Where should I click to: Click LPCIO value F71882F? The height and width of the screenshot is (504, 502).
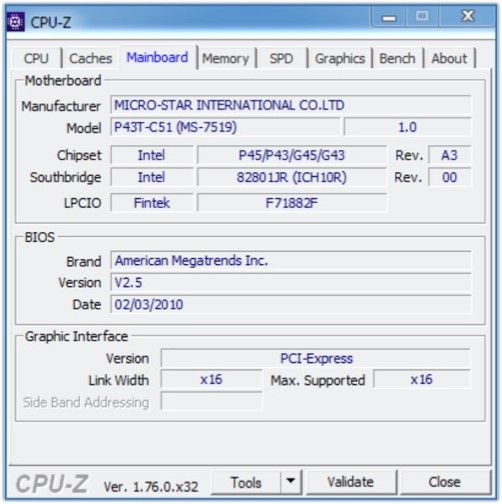(292, 203)
